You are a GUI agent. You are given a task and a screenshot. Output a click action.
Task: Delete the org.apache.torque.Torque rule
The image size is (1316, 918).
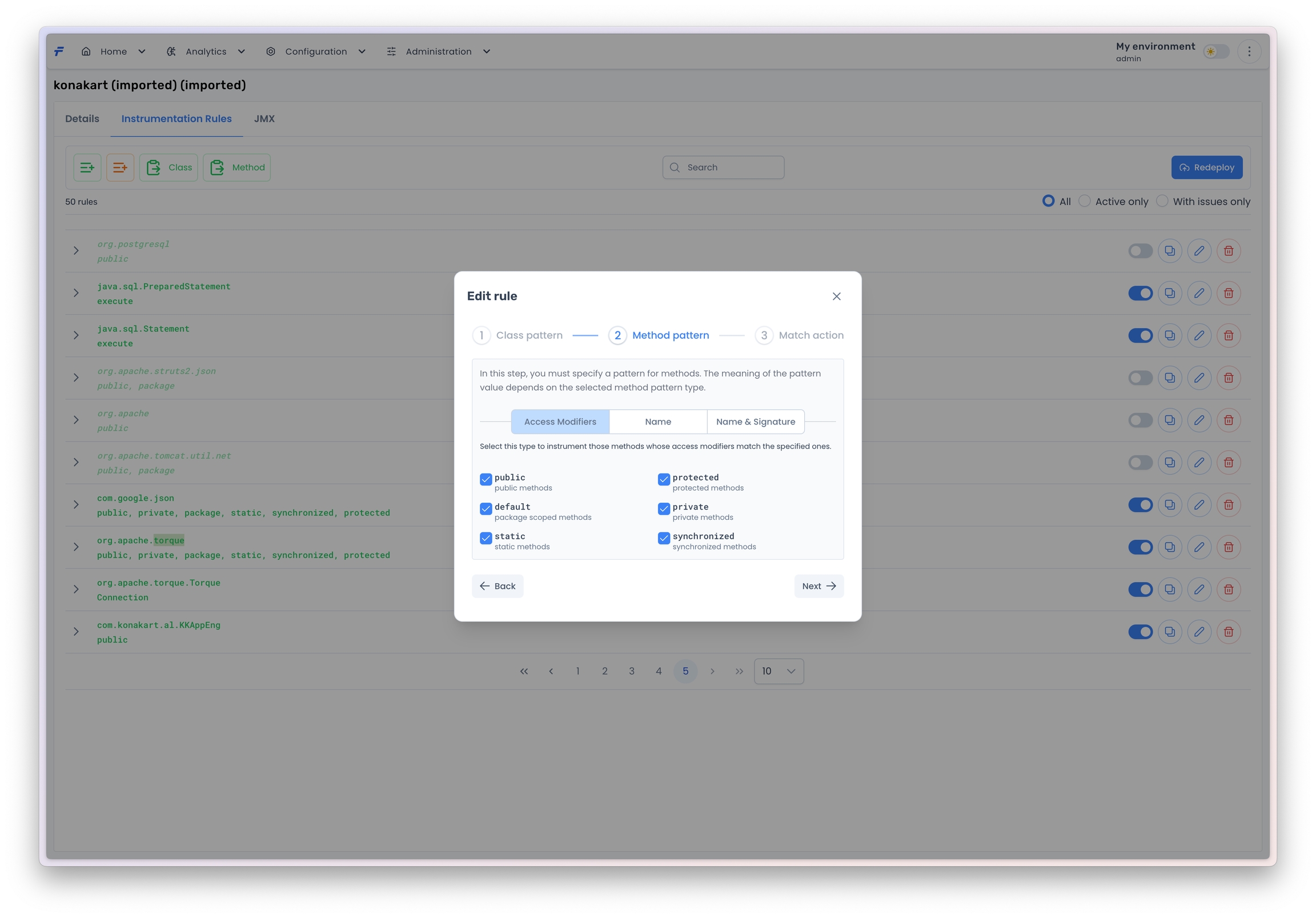pyautogui.click(x=1228, y=590)
